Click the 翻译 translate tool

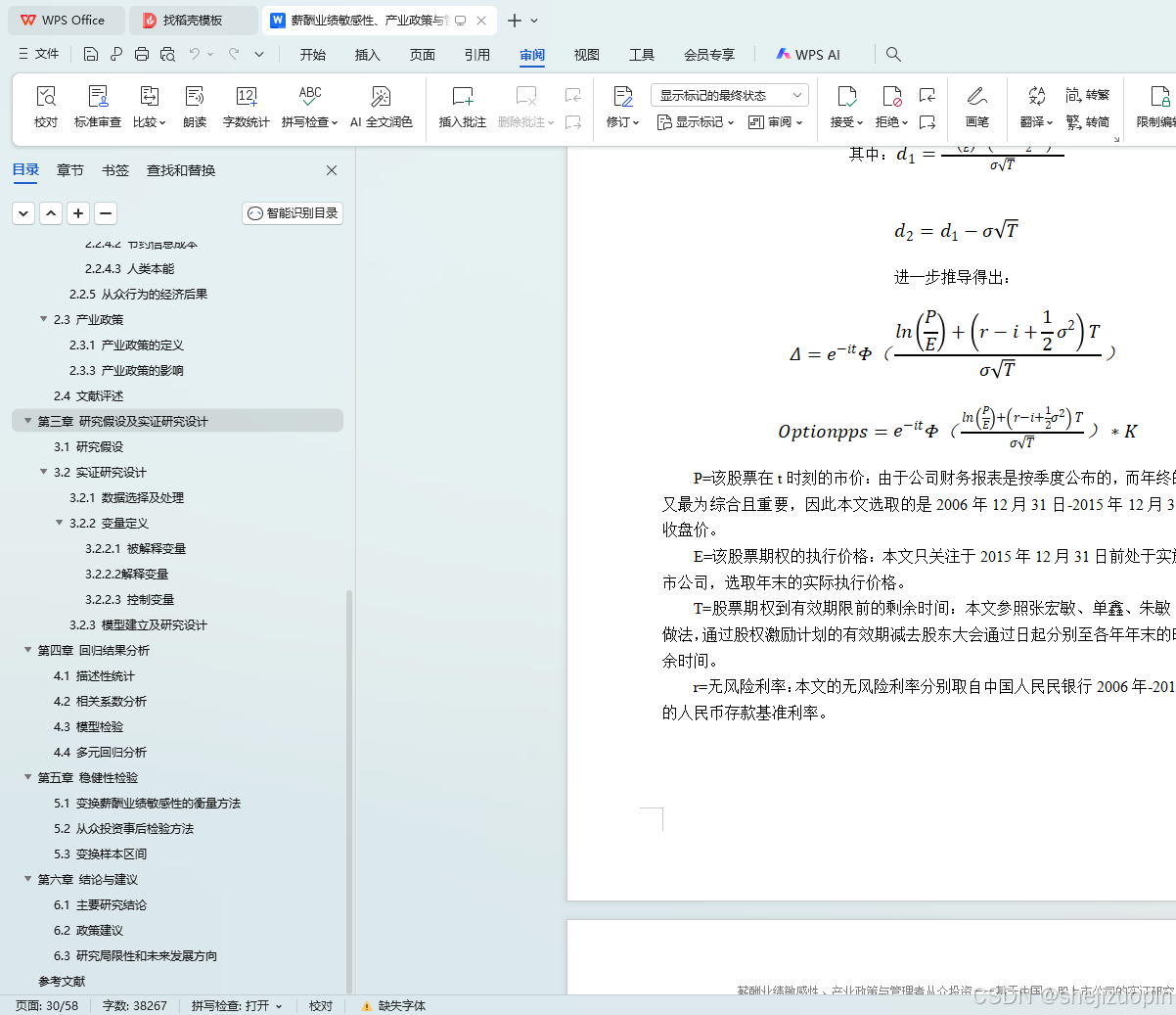pos(1036,106)
